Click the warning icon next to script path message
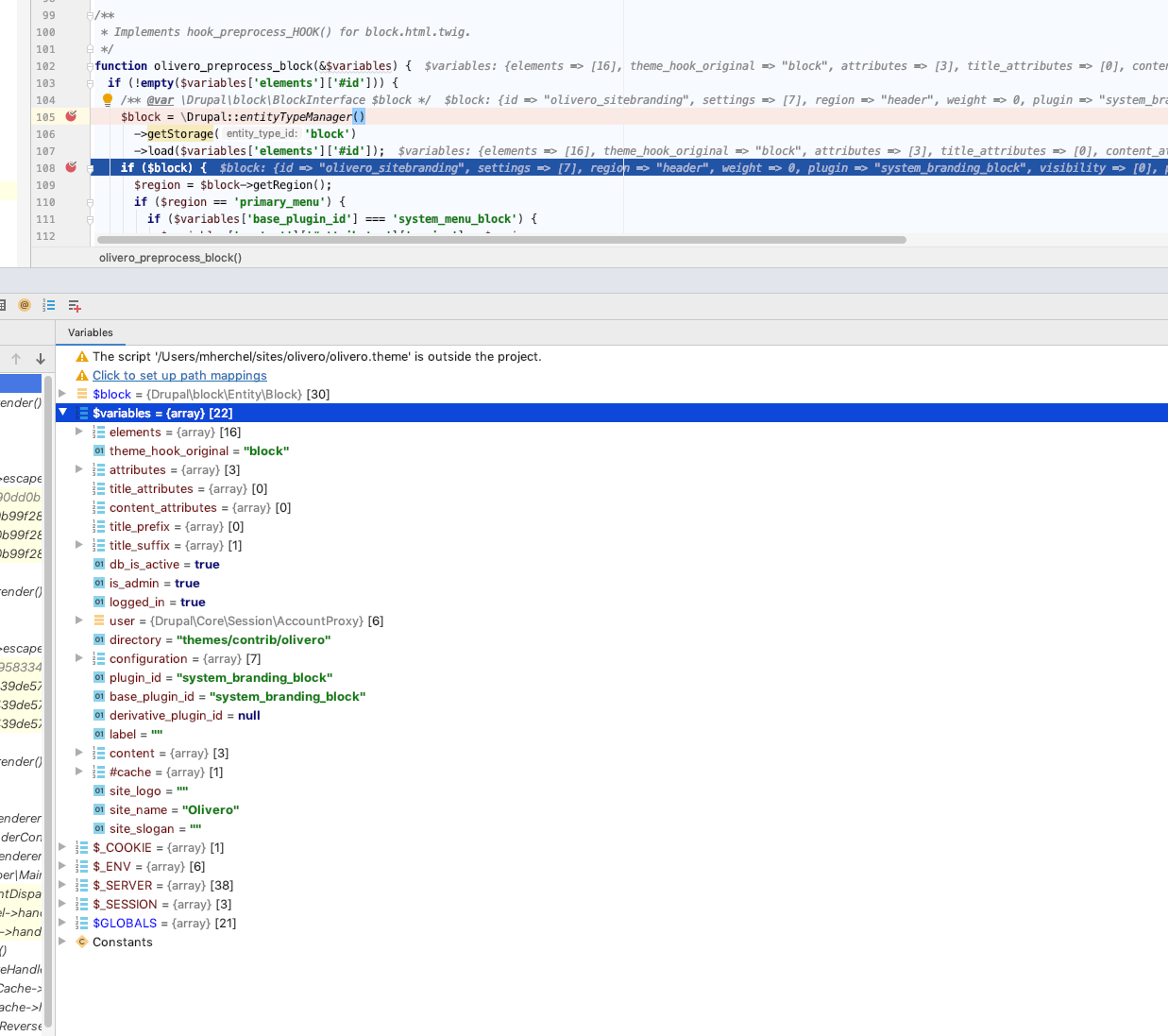 [x=81, y=356]
